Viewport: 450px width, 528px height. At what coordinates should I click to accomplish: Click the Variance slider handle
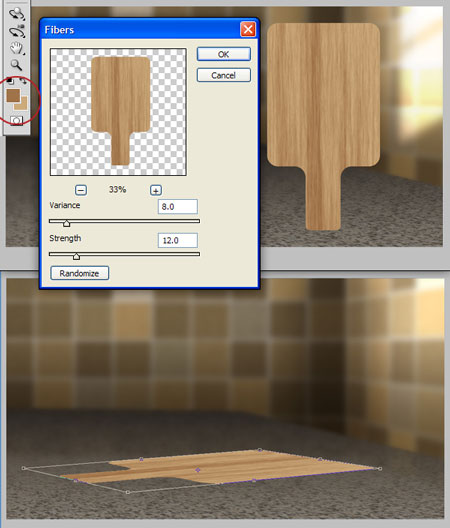66,223
